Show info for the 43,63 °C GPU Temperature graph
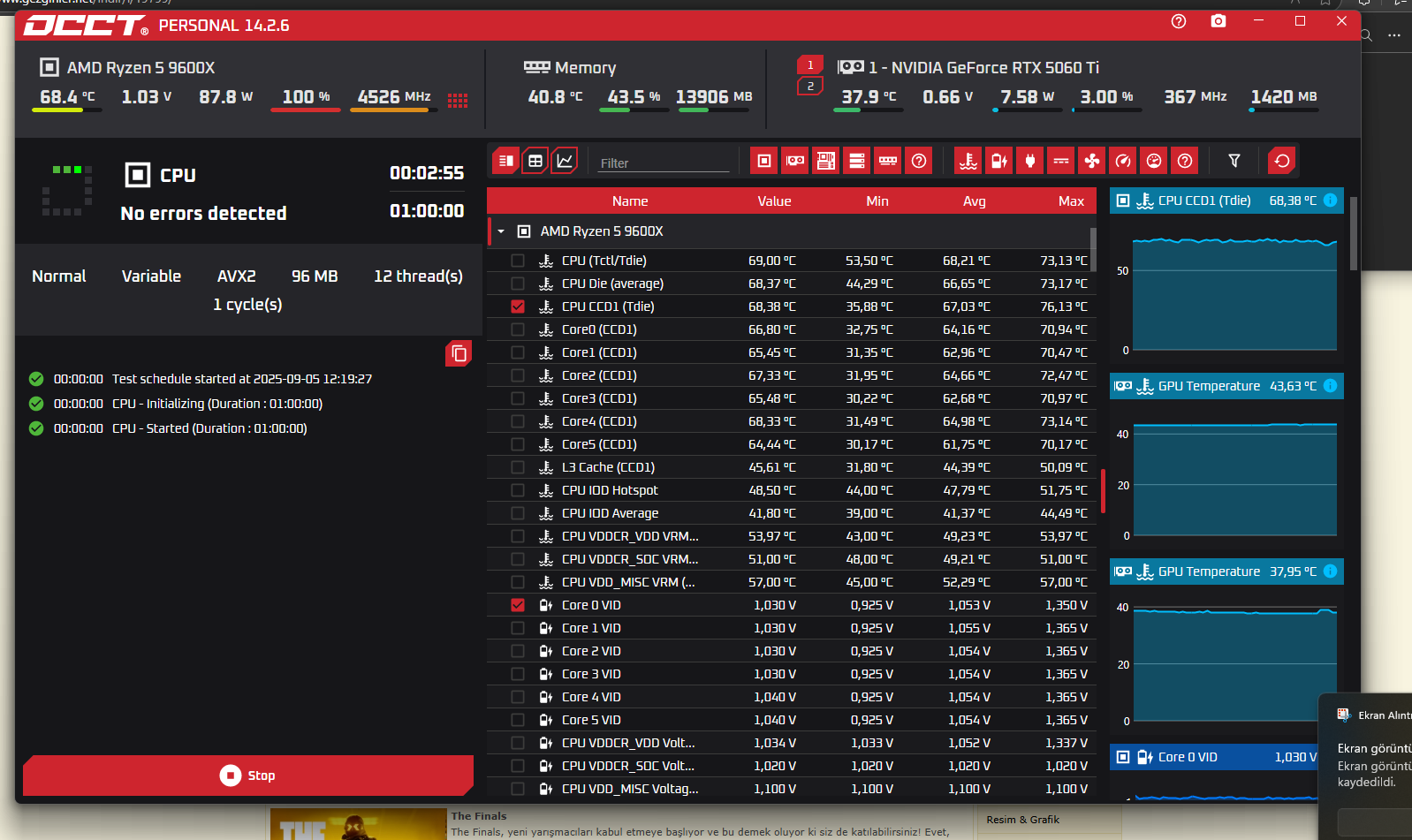 click(1330, 386)
